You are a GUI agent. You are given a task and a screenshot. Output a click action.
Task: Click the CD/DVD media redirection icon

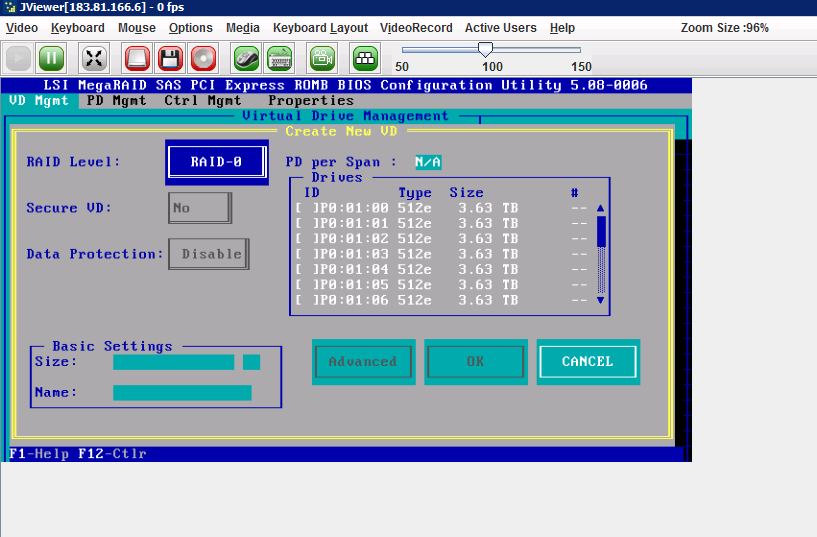coord(203,58)
